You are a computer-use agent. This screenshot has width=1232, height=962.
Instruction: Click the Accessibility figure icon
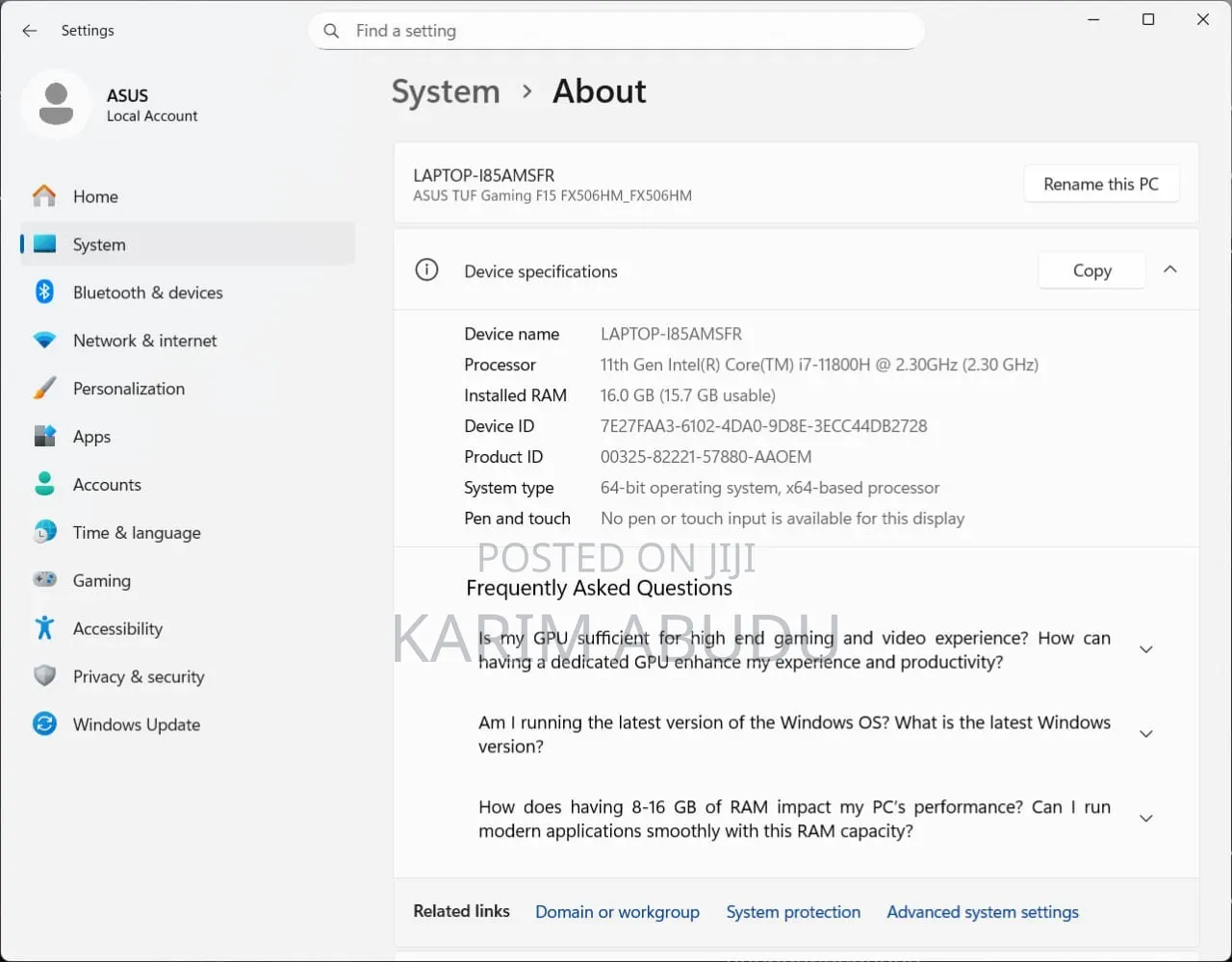[x=44, y=628]
